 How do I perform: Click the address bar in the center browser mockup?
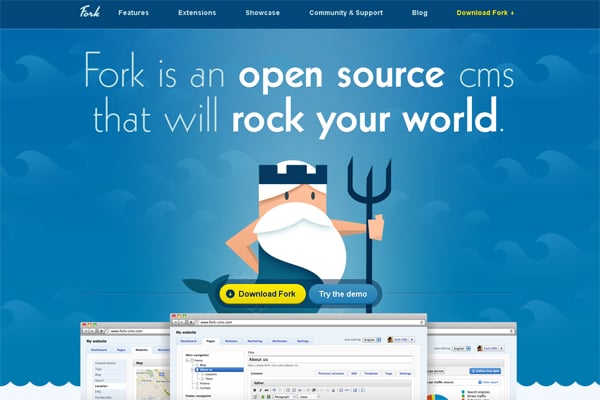click(311, 322)
